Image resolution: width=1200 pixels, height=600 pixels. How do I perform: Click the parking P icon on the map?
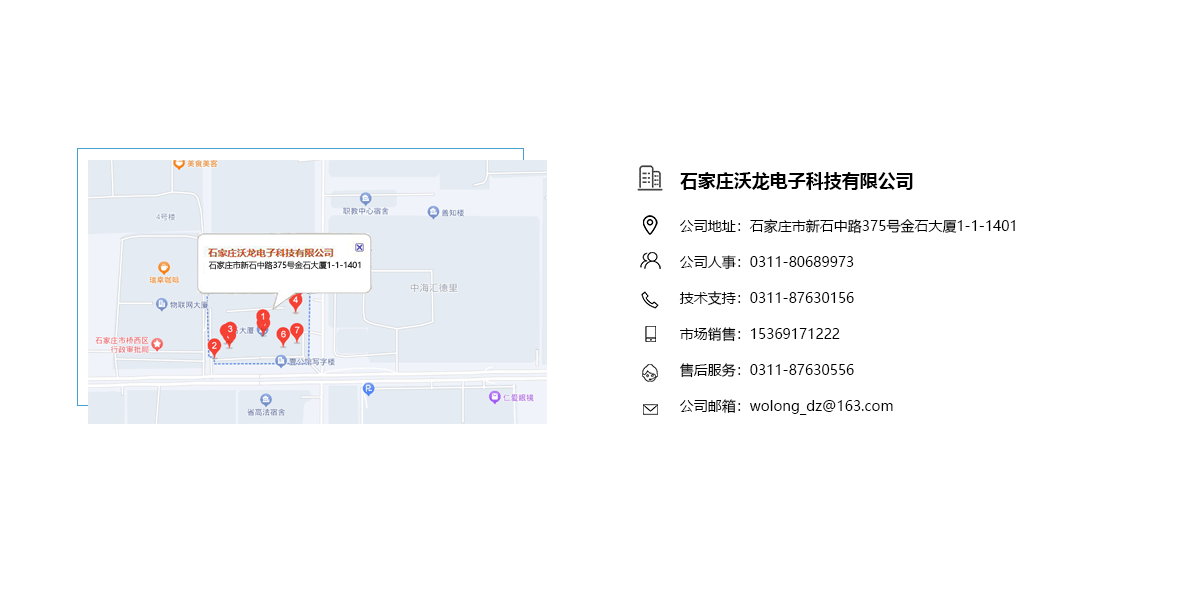click(x=367, y=390)
